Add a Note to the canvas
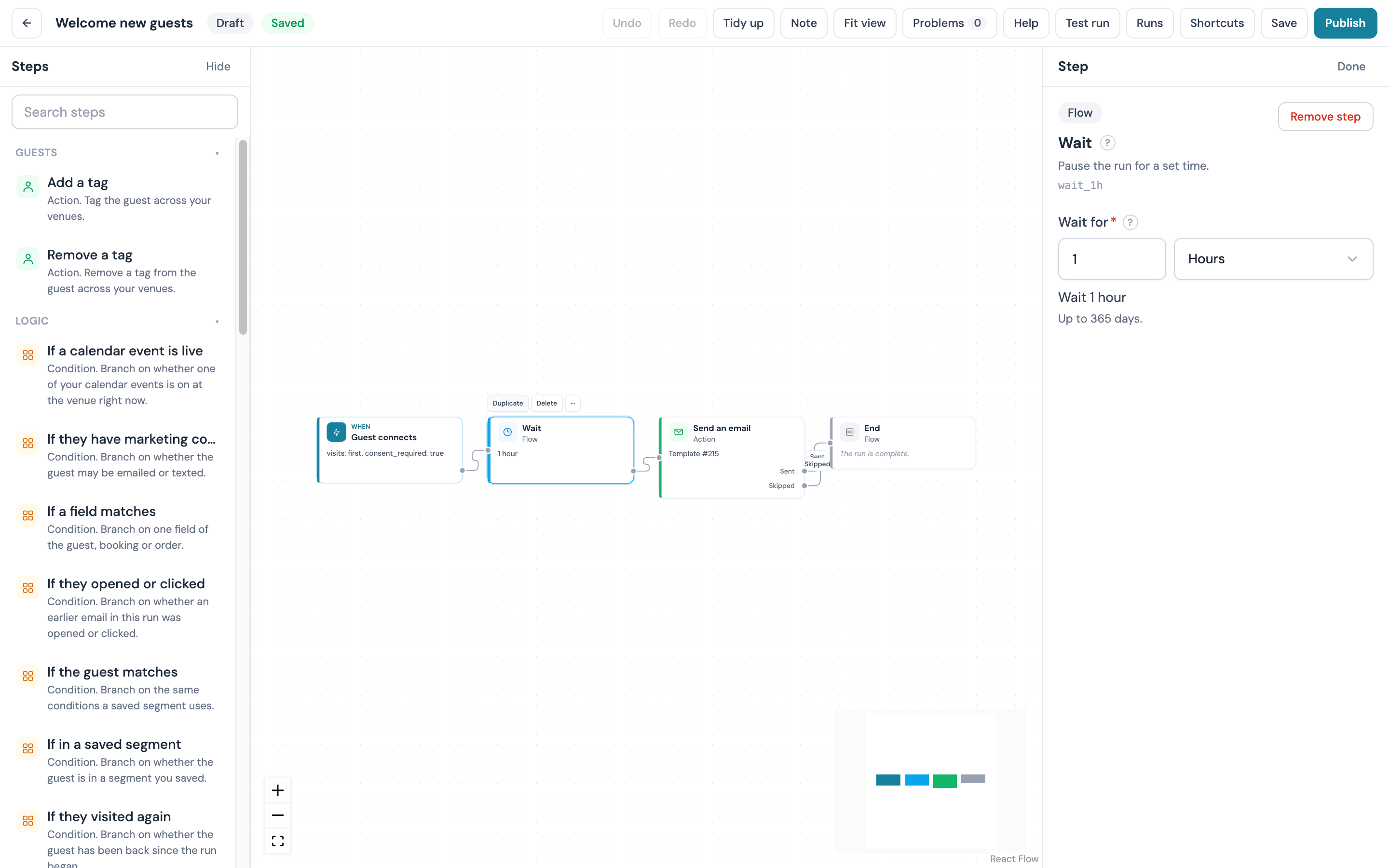Image resolution: width=1389 pixels, height=868 pixels. click(803, 23)
